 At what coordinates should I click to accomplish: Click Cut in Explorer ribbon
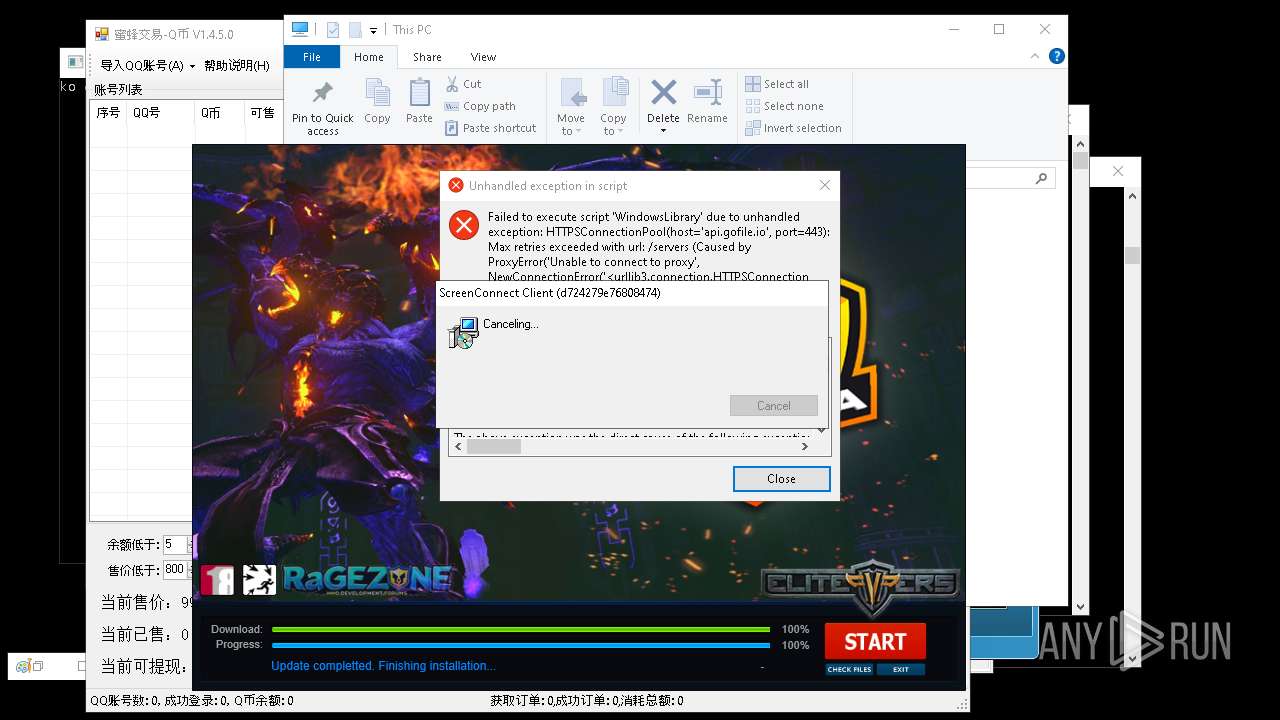coord(463,84)
